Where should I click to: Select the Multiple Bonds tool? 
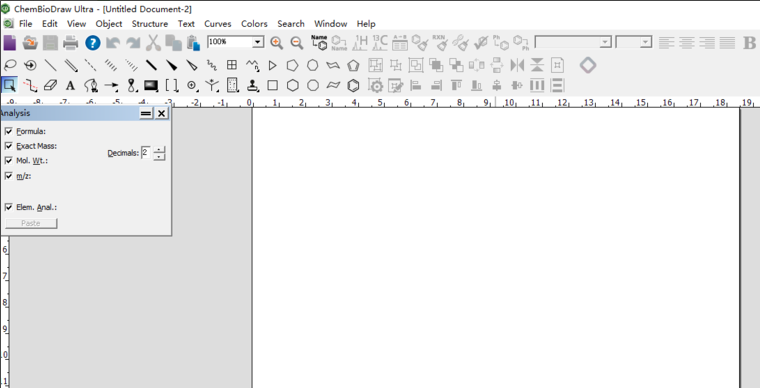(71, 65)
